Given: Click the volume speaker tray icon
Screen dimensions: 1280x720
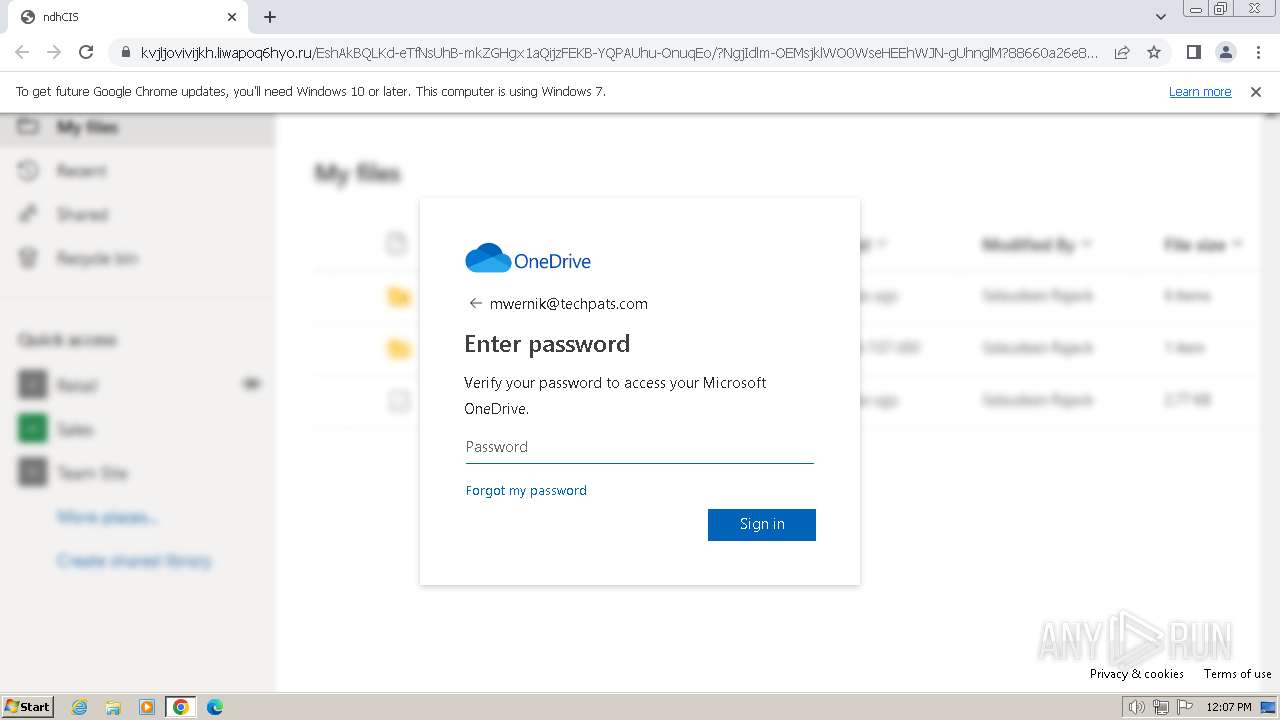Looking at the screenshot, I should [1136, 707].
